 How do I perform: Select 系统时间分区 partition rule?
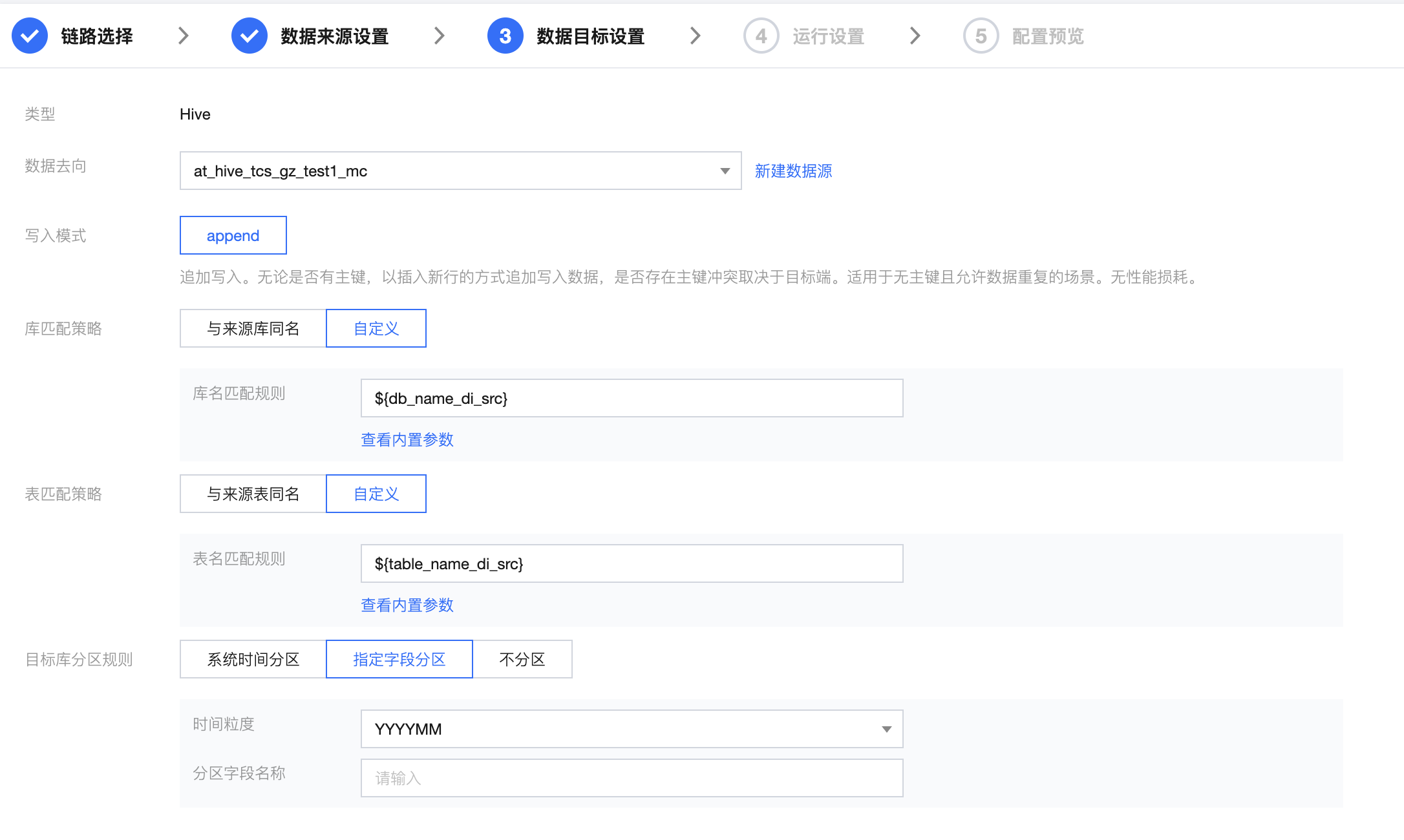click(x=253, y=660)
